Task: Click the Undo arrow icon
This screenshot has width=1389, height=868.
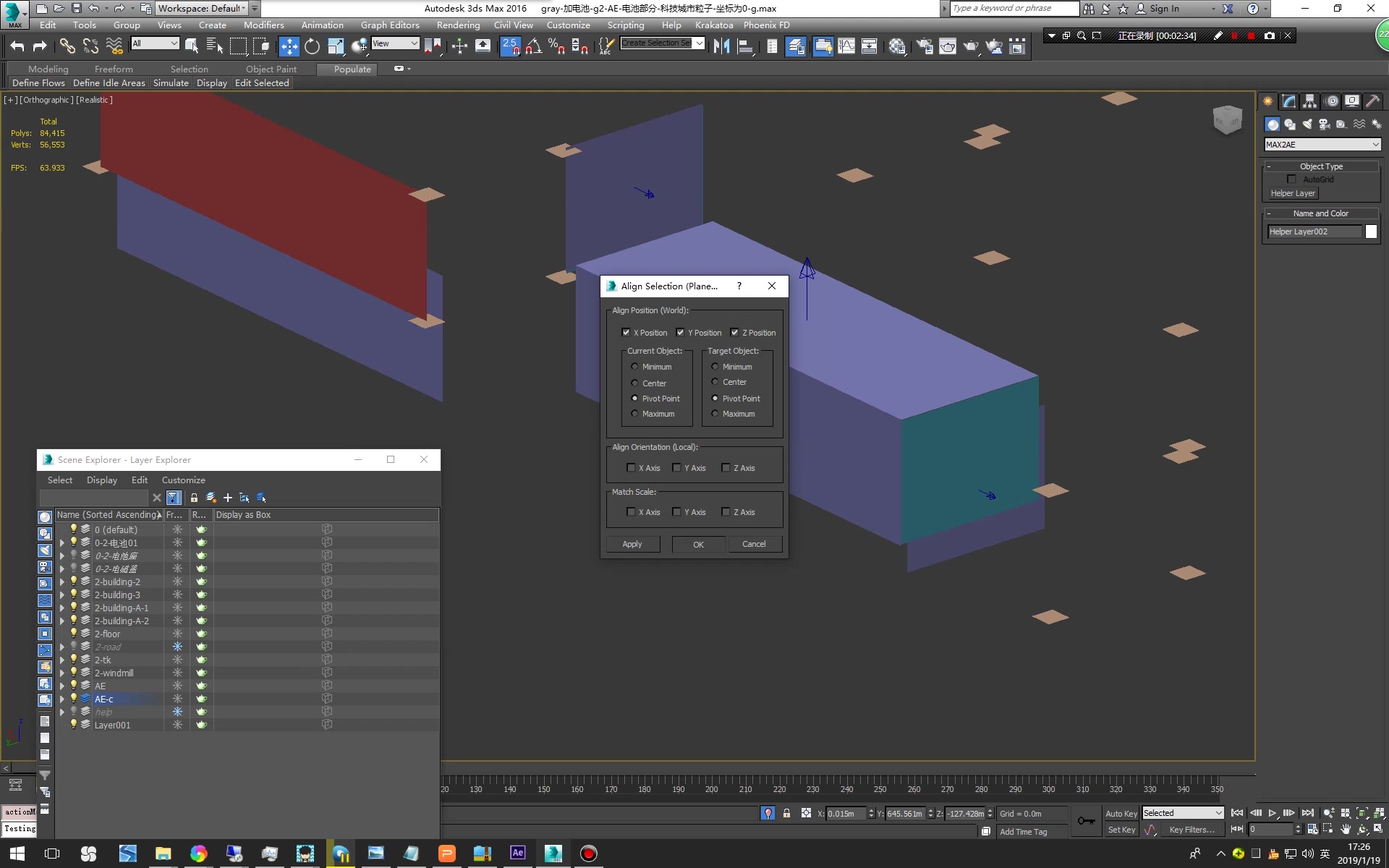Action: click(x=17, y=46)
